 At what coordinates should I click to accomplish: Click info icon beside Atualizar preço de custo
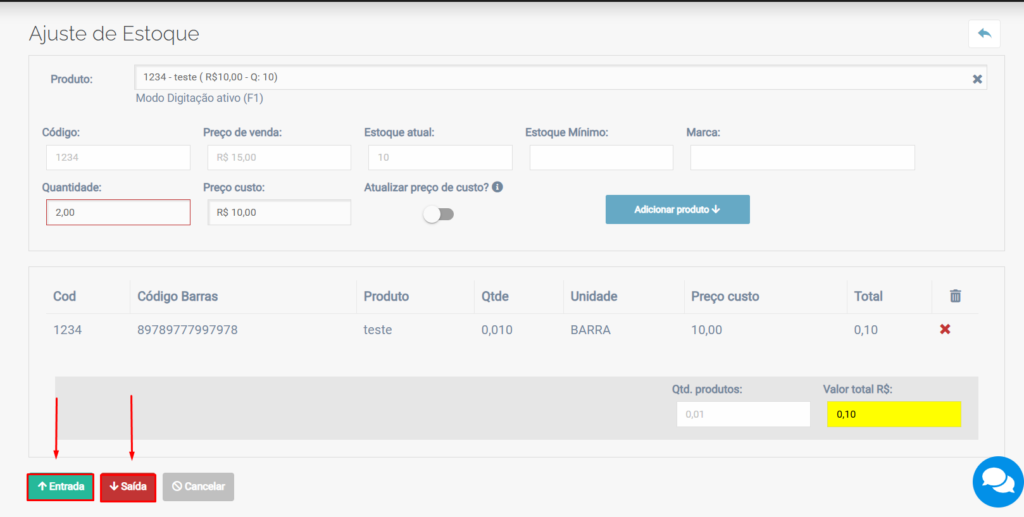497,187
